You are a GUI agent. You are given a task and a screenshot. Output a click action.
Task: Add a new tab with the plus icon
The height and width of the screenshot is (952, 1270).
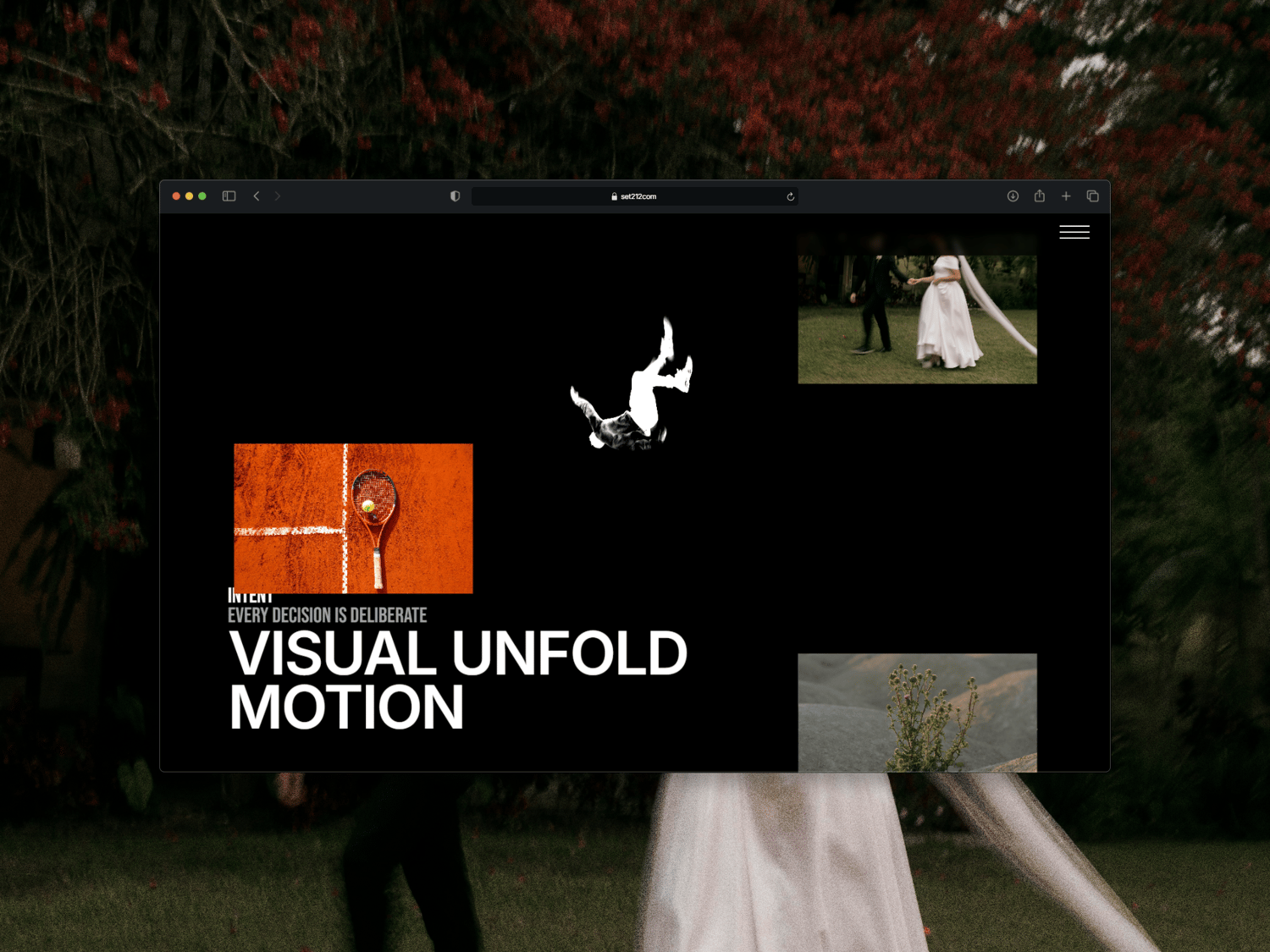(1066, 196)
